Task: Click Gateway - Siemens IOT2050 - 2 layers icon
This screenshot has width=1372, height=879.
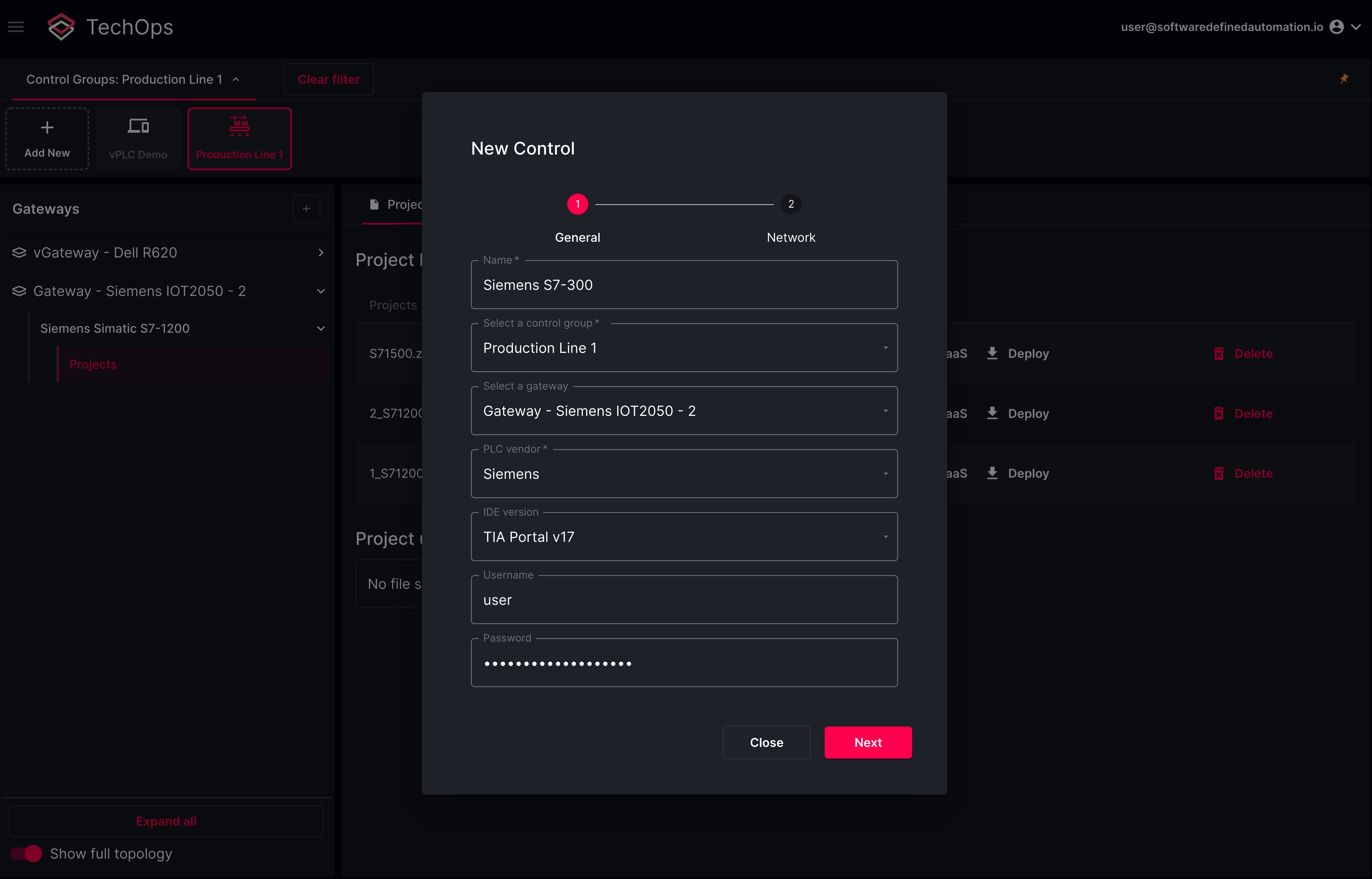Action: tap(20, 291)
